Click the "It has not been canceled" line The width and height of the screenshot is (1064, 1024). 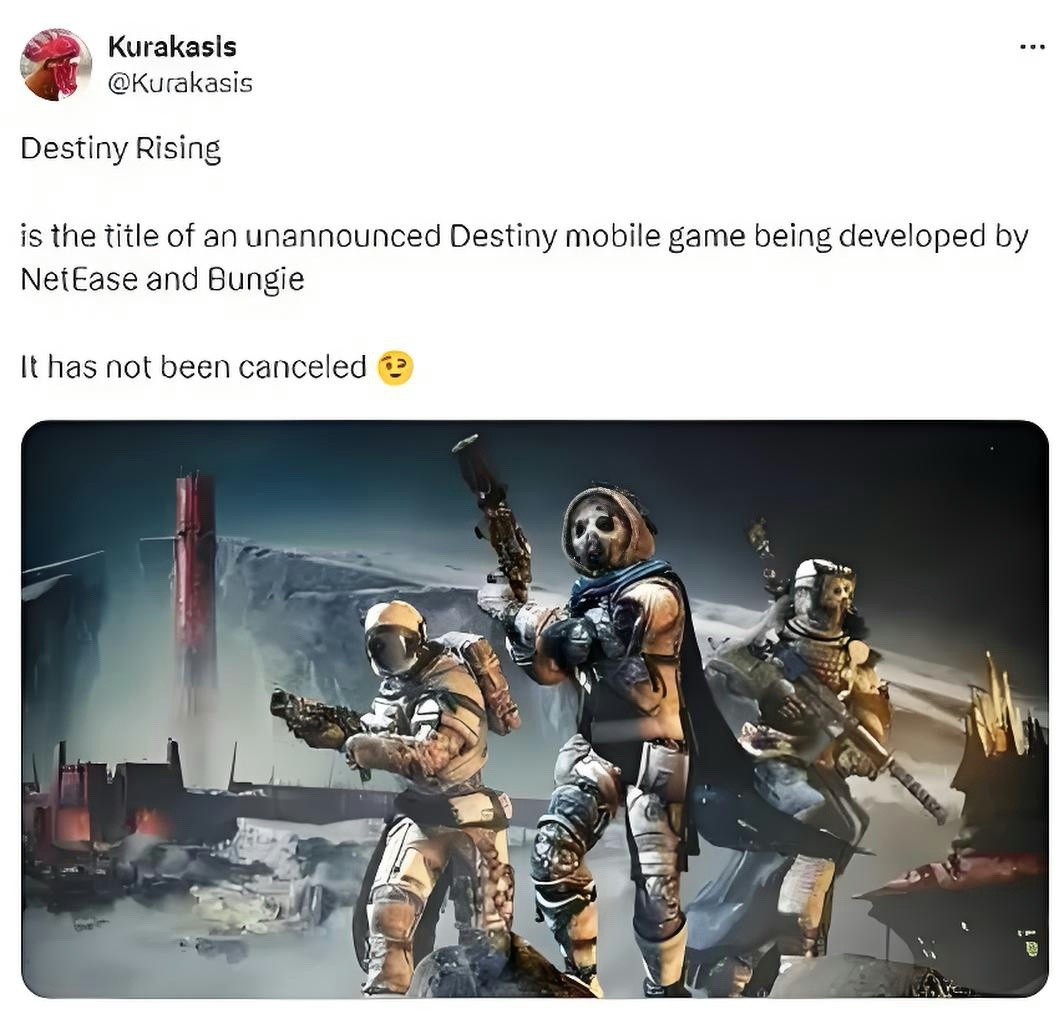coord(194,367)
